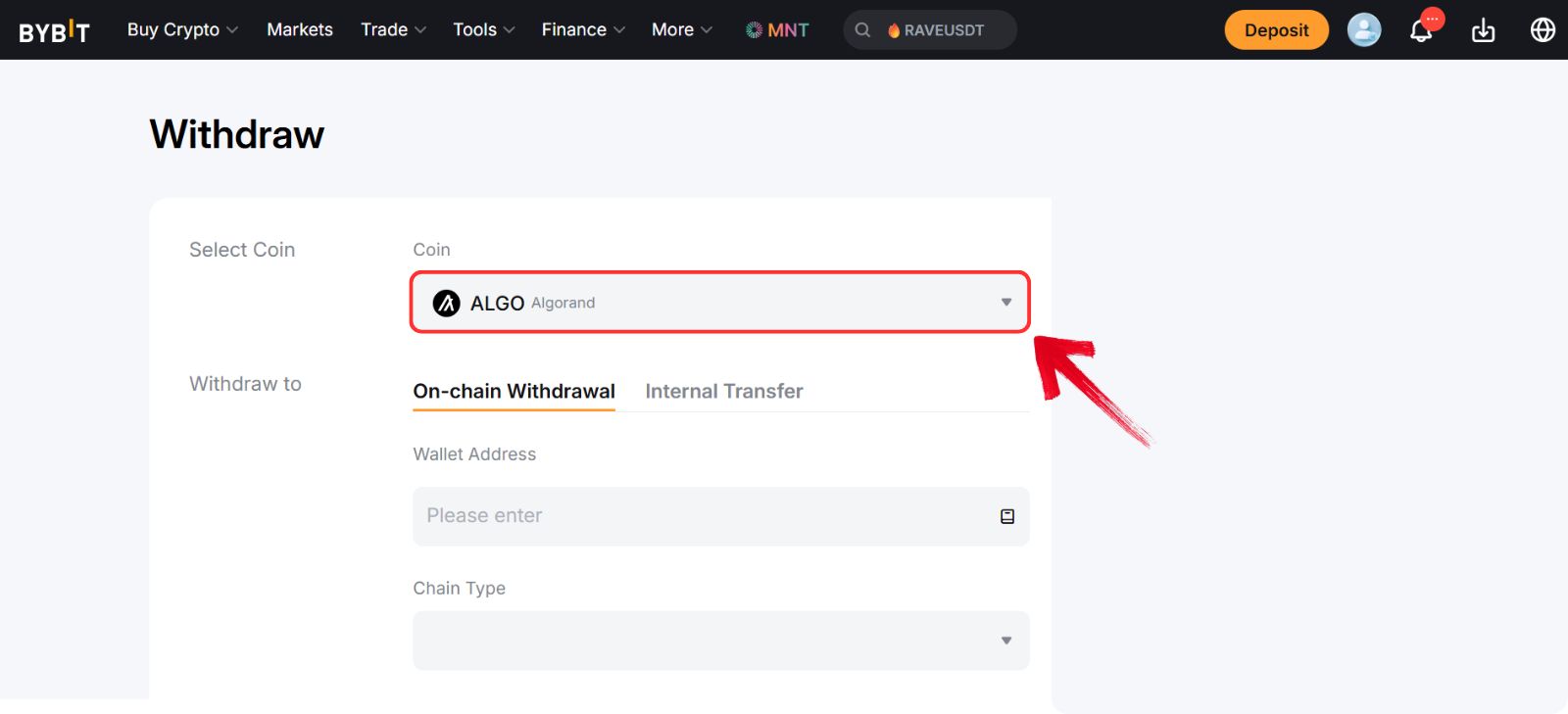Switch to Internal Transfer withdrawal method
The height and width of the screenshot is (714, 1568).
[723, 391]
